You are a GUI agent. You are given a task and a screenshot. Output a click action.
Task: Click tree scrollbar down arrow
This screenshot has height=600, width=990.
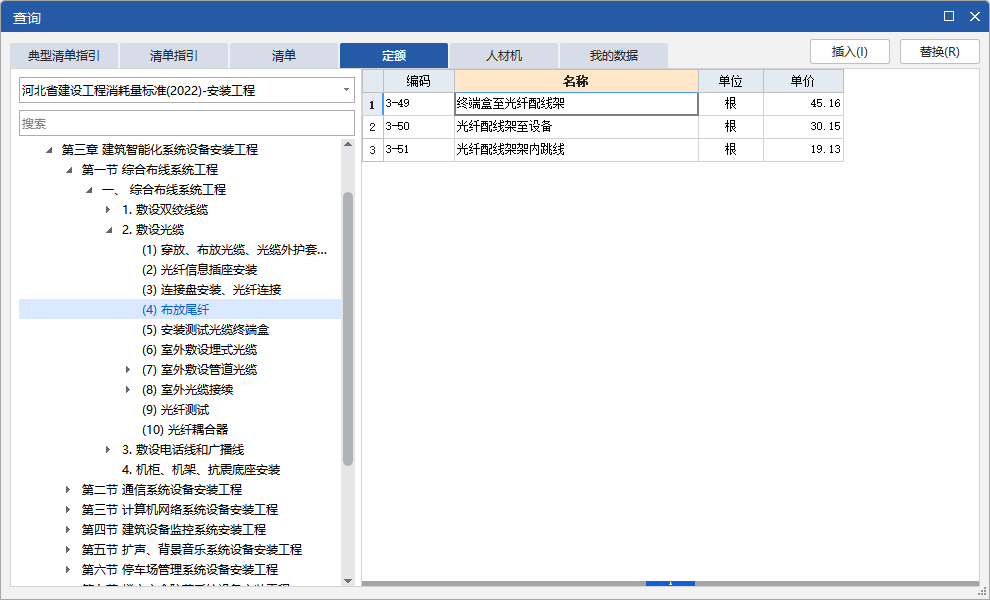[348, 581]
